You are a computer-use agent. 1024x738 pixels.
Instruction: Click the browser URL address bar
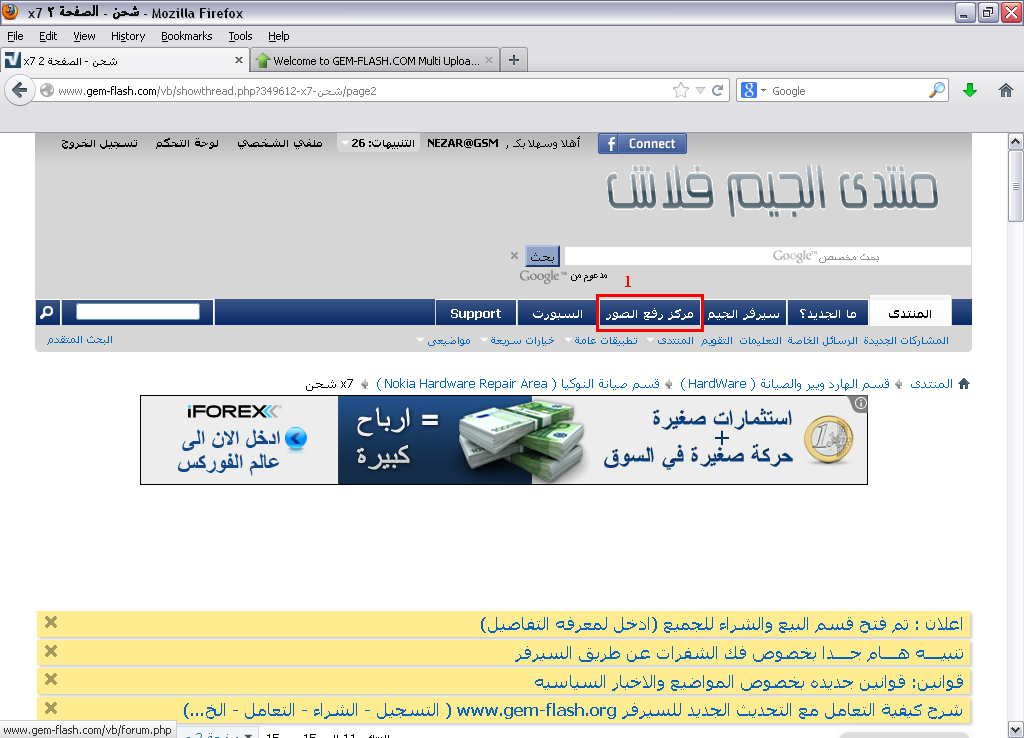(x=362, y=91)
